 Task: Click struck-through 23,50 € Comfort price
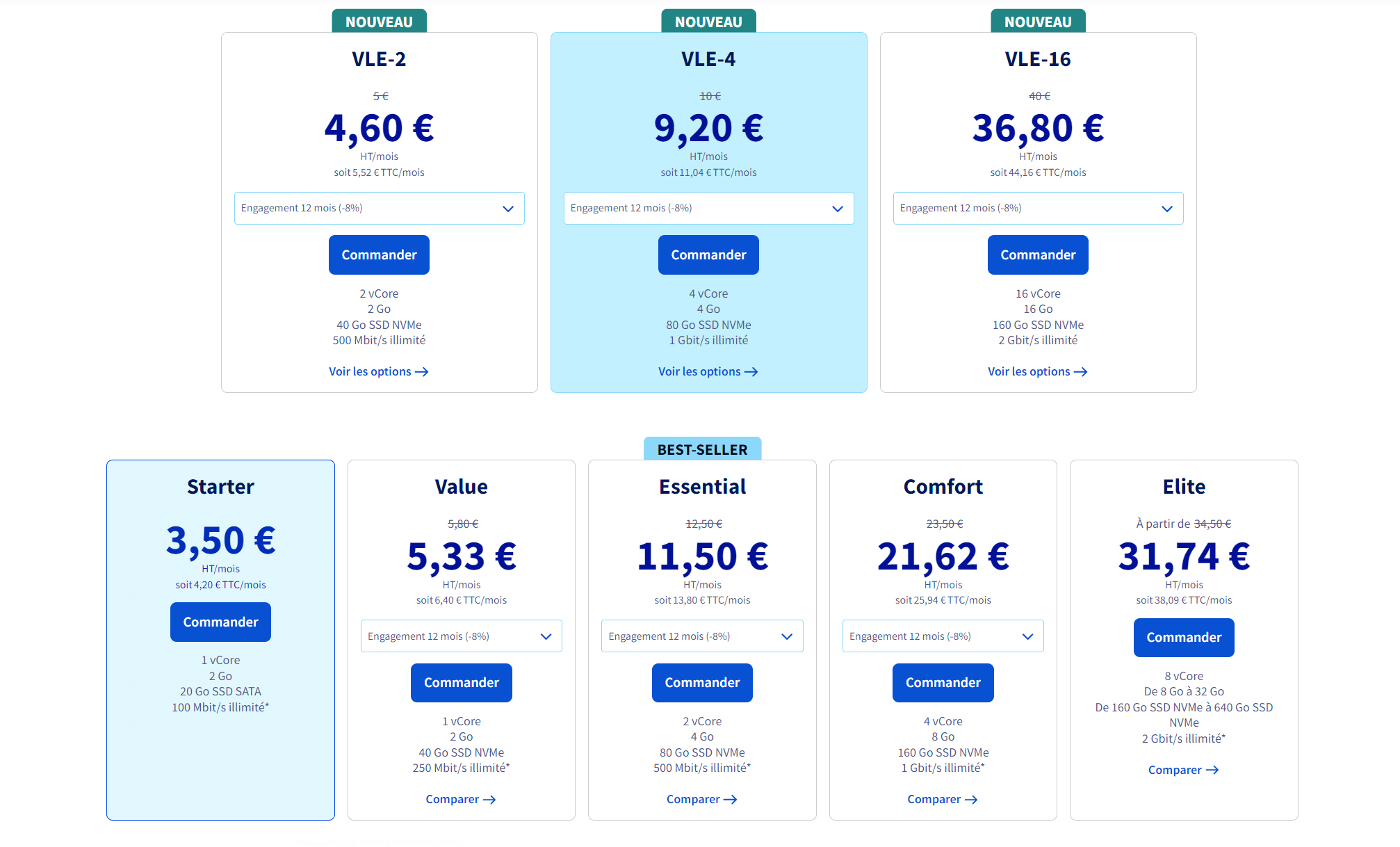pyautogui.click(x=944, y=524)
